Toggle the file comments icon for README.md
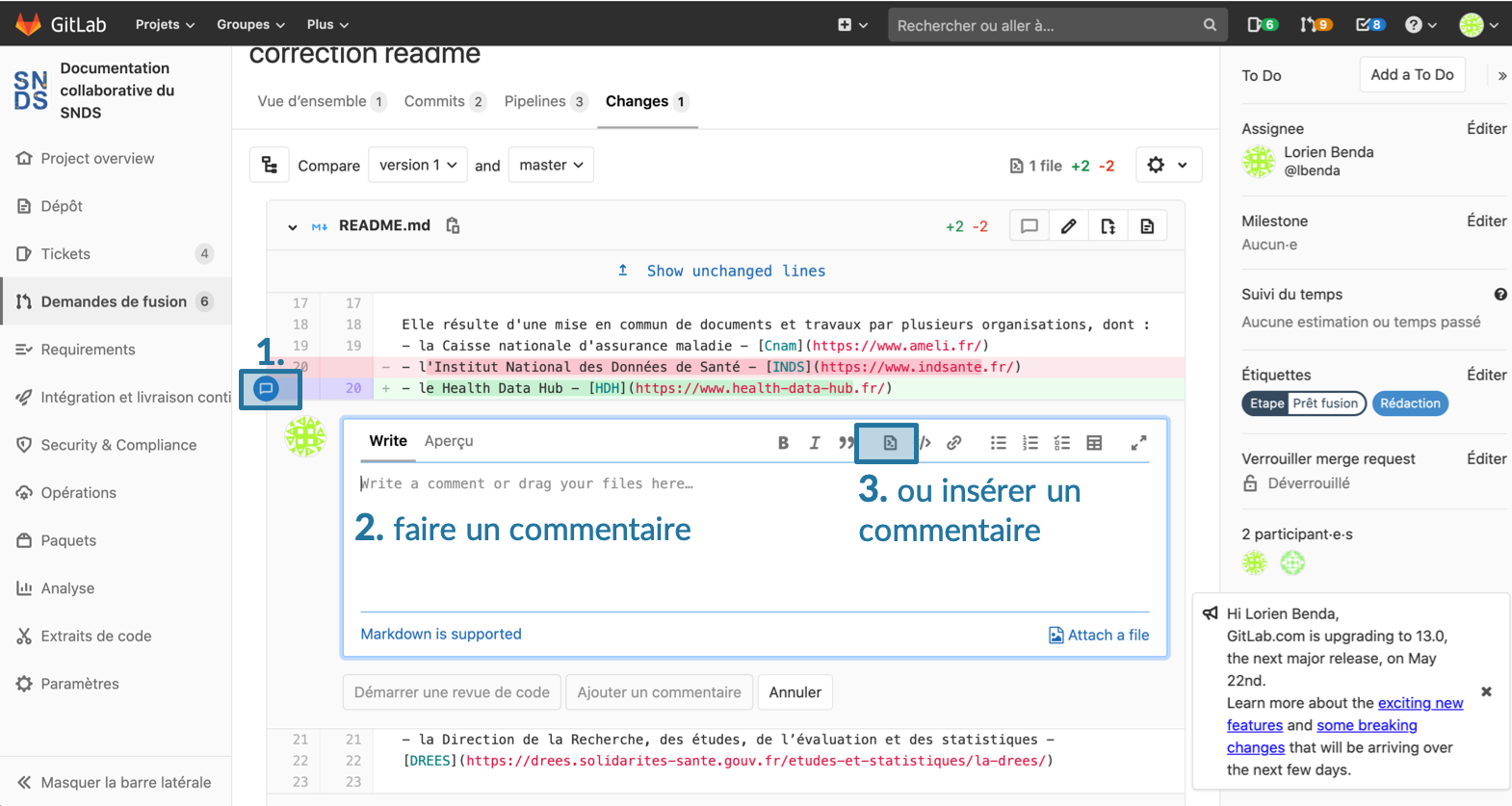This screenshot has height=806, width=1512. [1030, 226]
